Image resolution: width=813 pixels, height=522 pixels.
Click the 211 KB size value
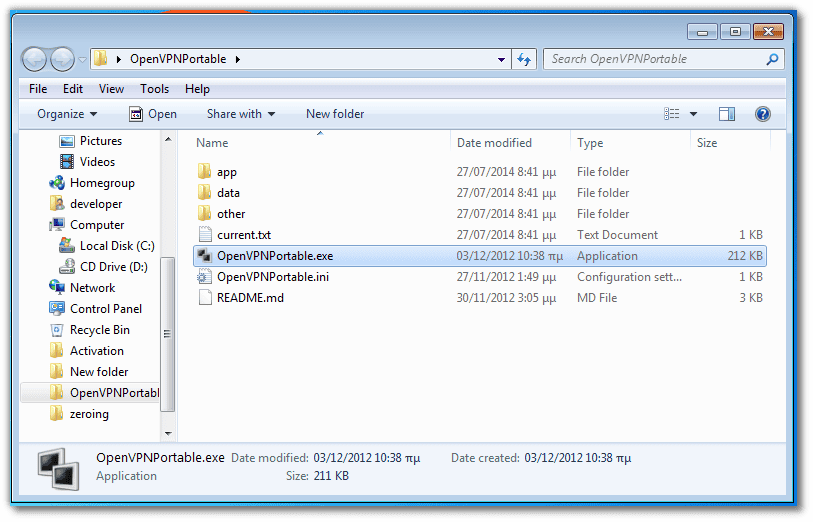pyautogui.click(x=331, y=476)
